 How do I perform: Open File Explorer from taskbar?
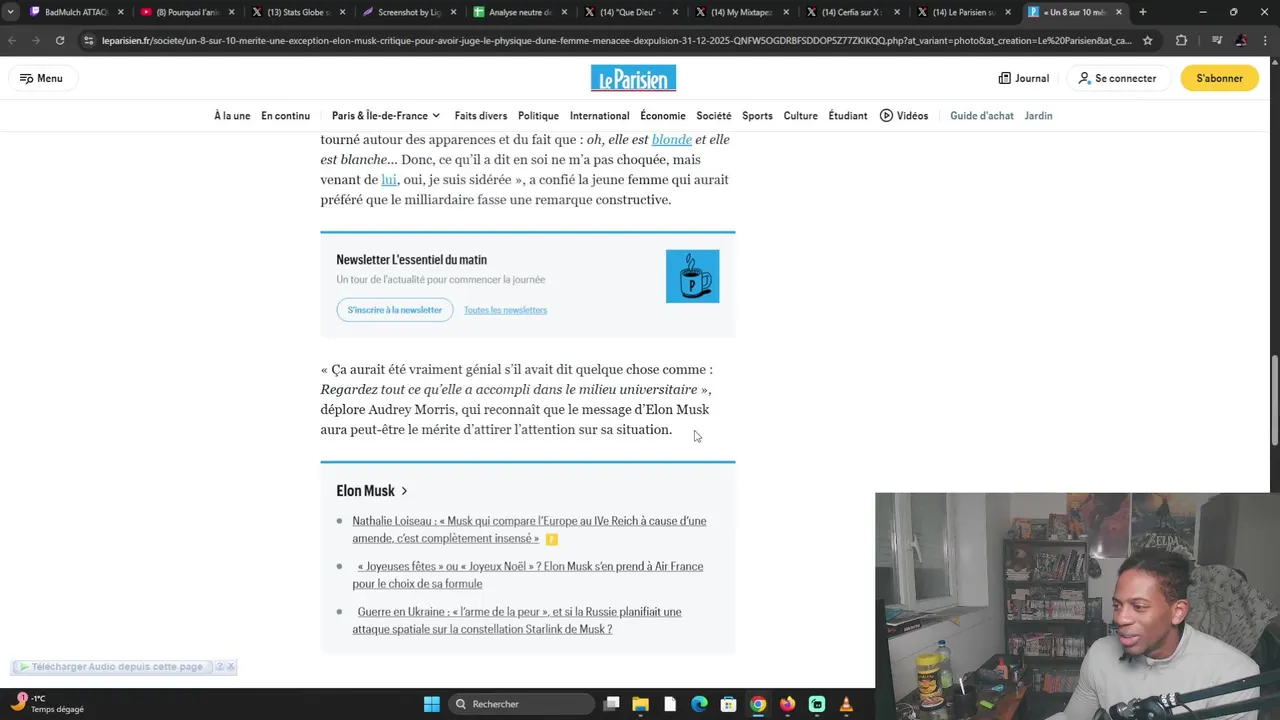pyautogui.click(x=641, y=704)
